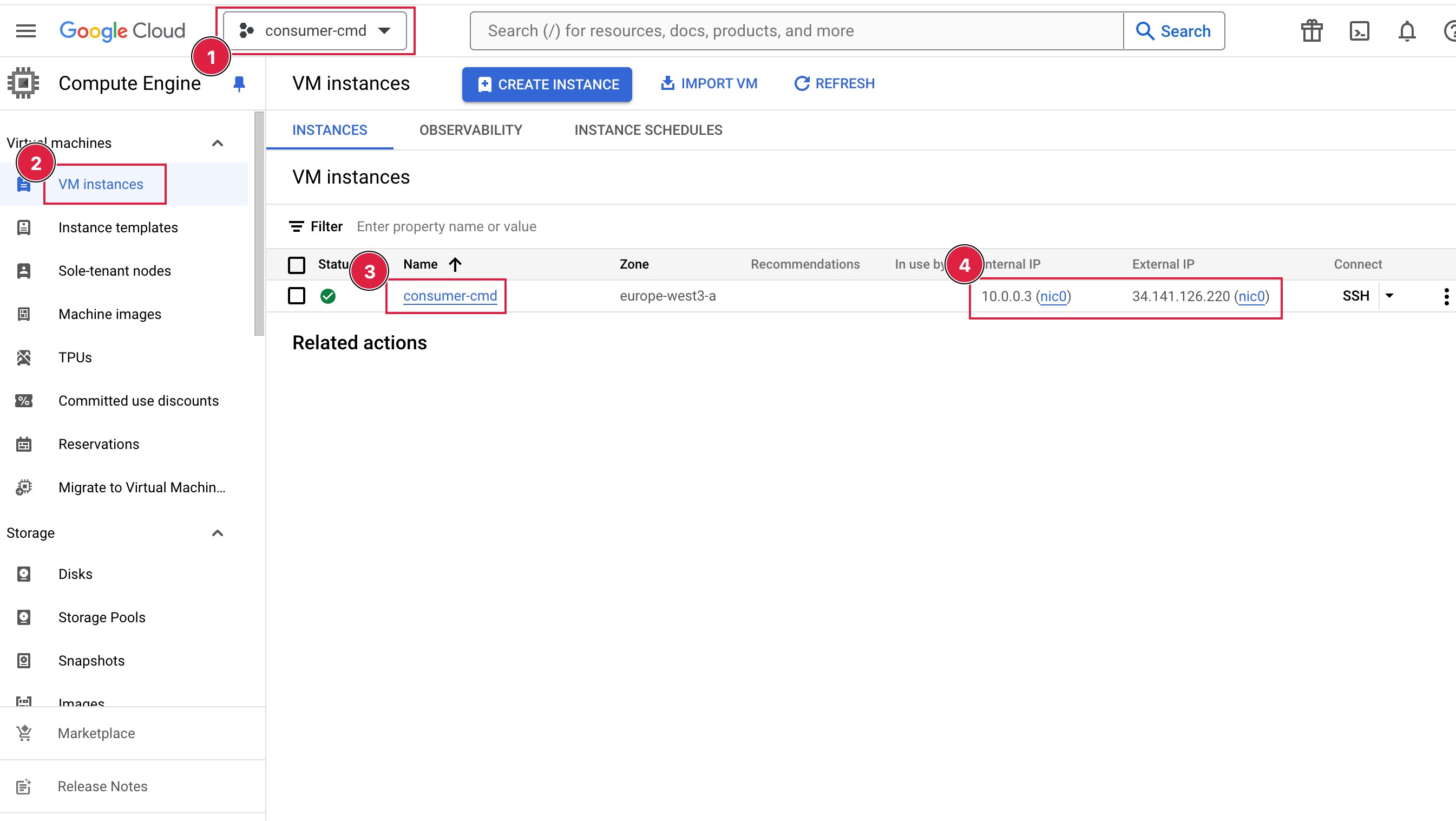Image resolution: width=1456 pixels, height=821 pixels.
Task: Click the filter property input field
Action: click(x=447, y=227)
